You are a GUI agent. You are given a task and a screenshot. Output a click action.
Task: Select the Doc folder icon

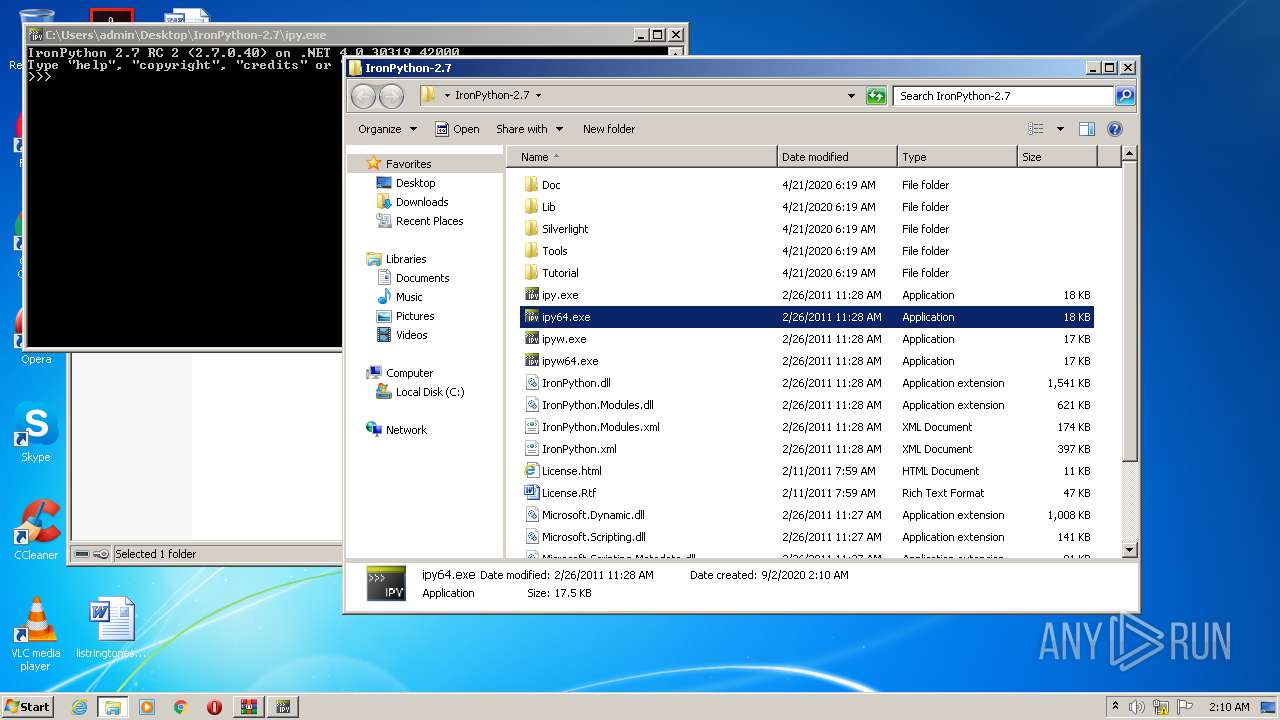532,185
